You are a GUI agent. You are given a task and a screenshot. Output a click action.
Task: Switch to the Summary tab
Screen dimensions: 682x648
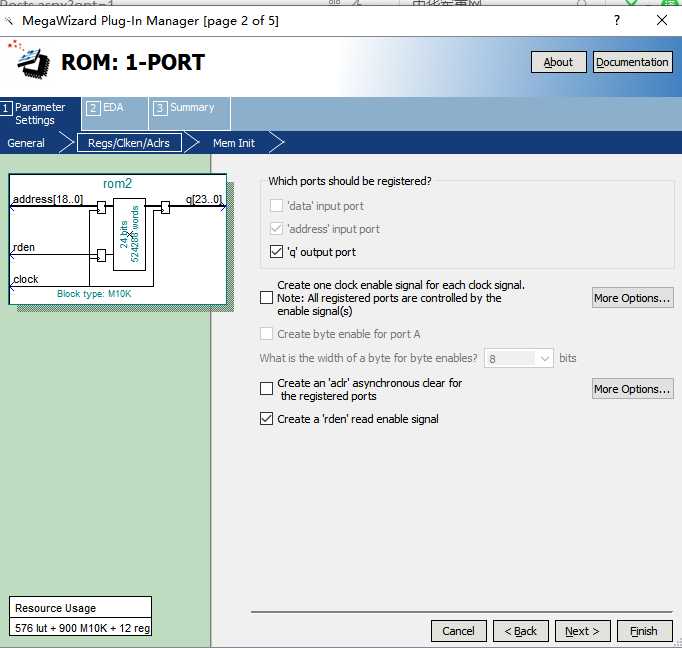point(189,114)
